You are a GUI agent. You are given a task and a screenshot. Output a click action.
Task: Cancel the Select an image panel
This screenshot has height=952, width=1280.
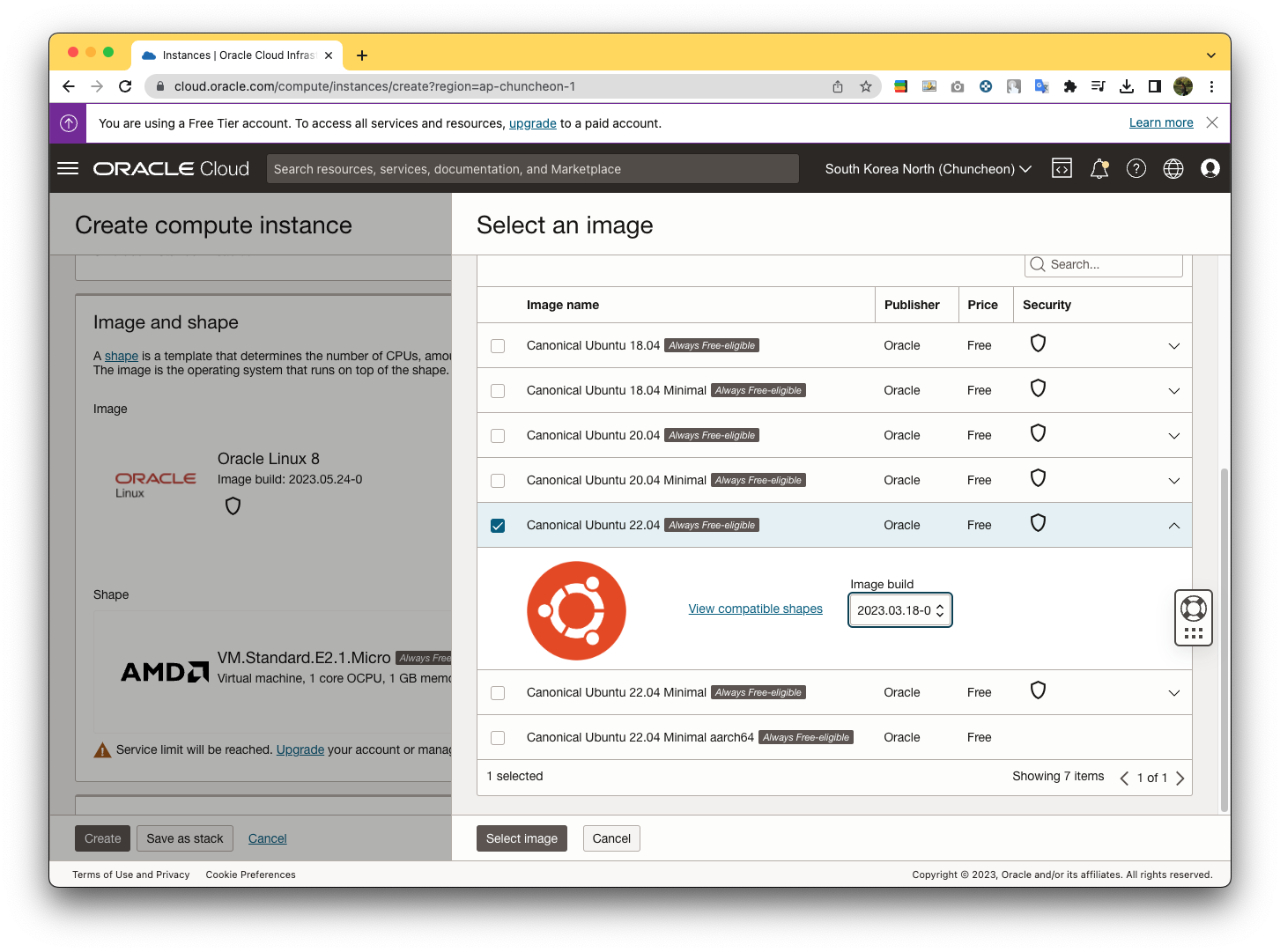pyautogui.click(x=611, y=838)
